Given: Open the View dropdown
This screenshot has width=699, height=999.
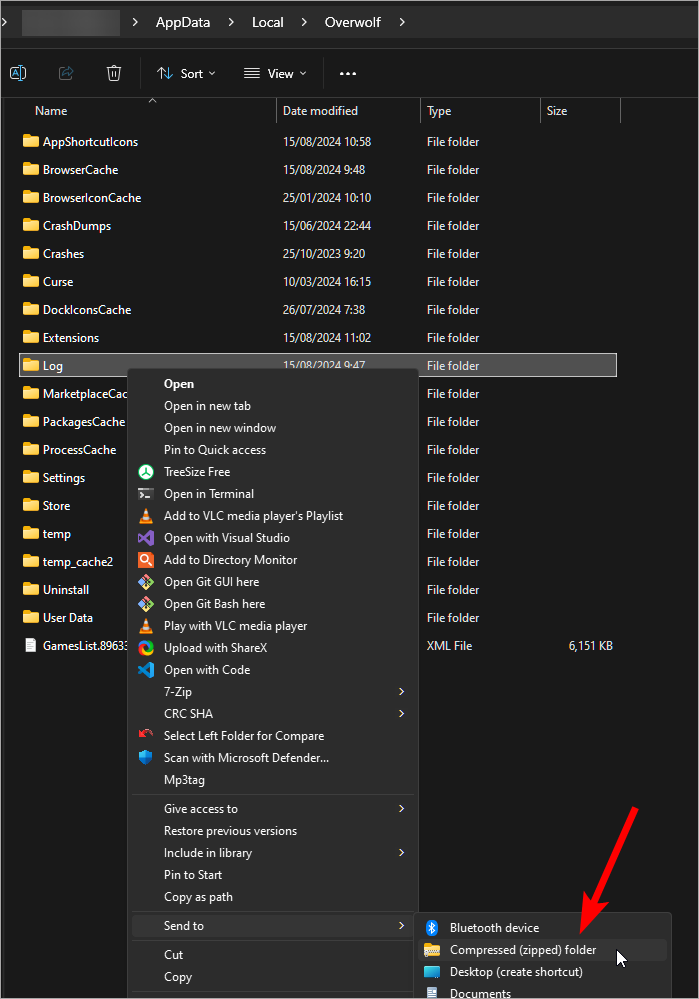Looking at the screenshot, I should pos(275,73).
